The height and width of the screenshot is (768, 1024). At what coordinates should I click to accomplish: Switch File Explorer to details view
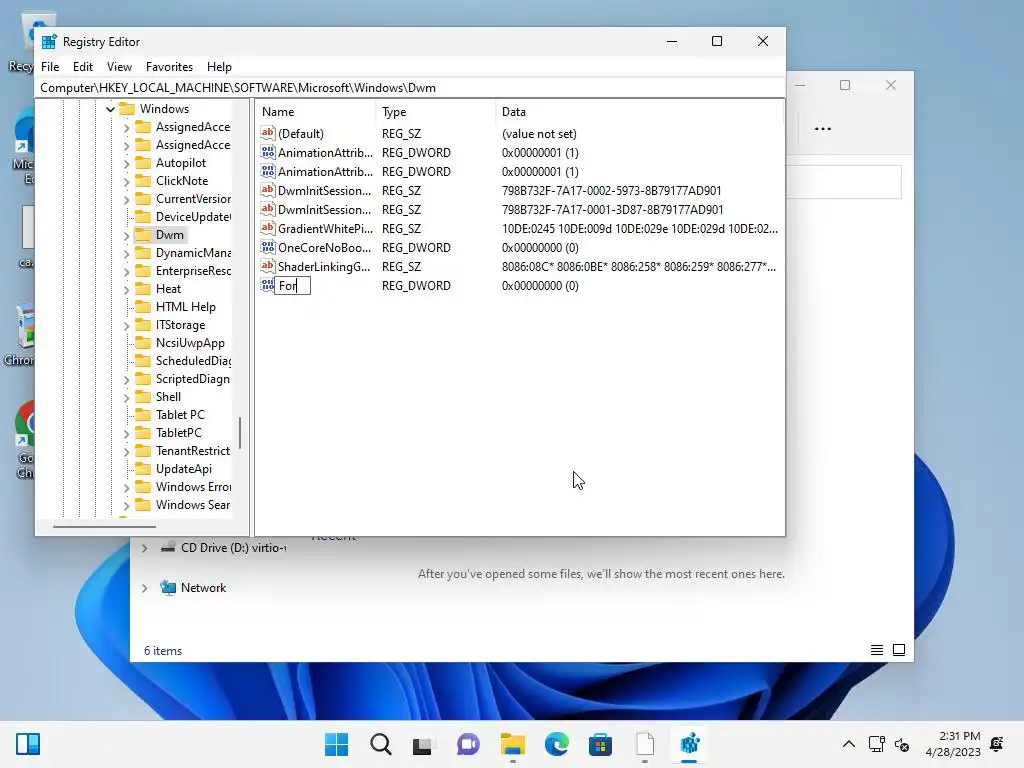[x=876, y=650]
